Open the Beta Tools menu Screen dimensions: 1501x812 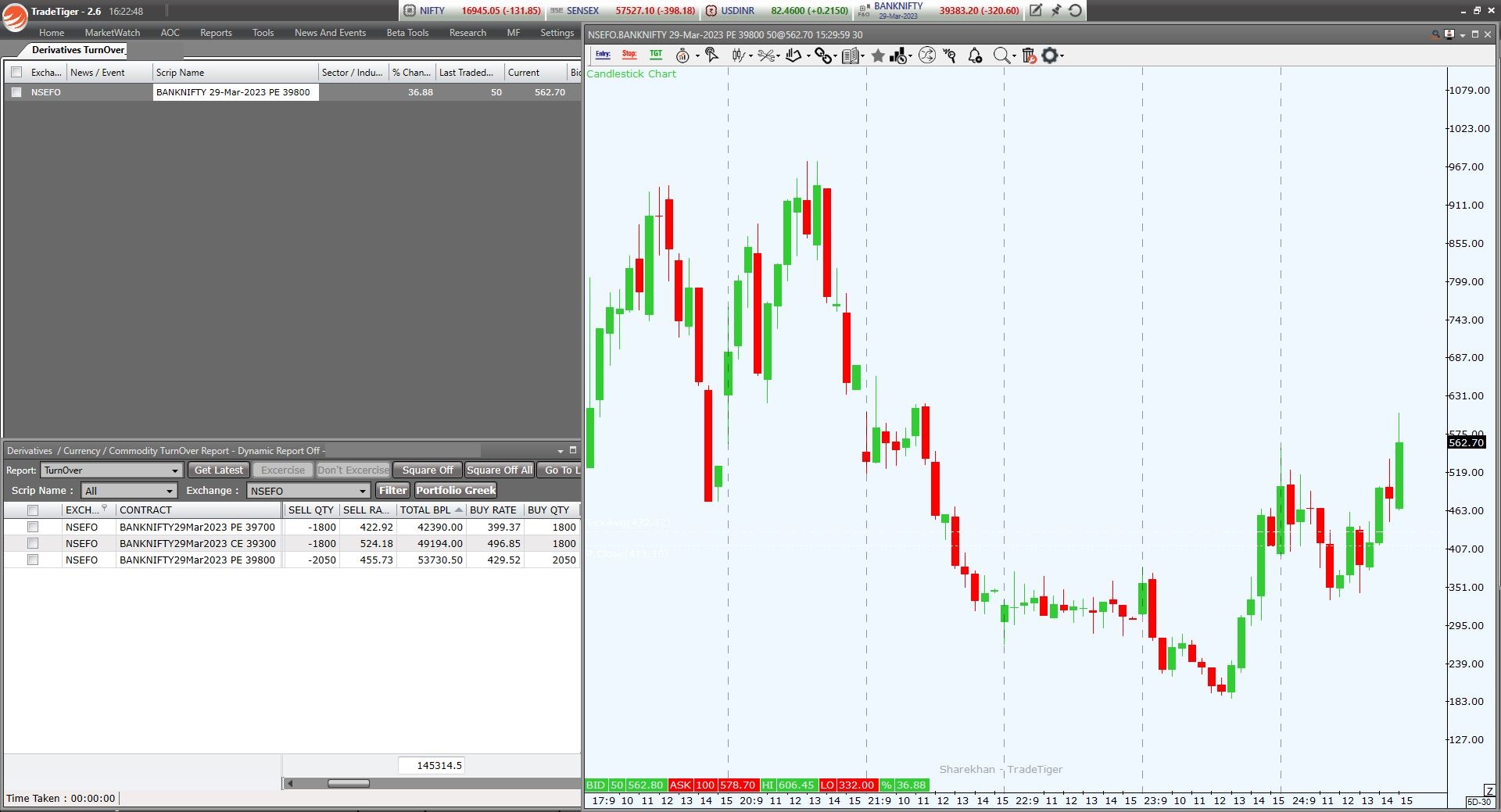point(407,33)
